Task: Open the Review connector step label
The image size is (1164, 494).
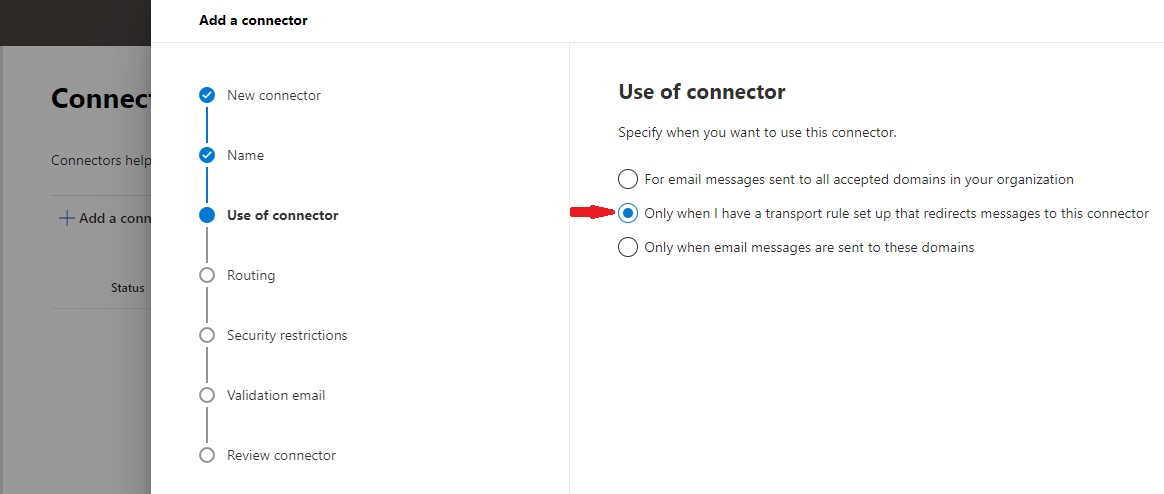Action: click(x=281, y=455)
